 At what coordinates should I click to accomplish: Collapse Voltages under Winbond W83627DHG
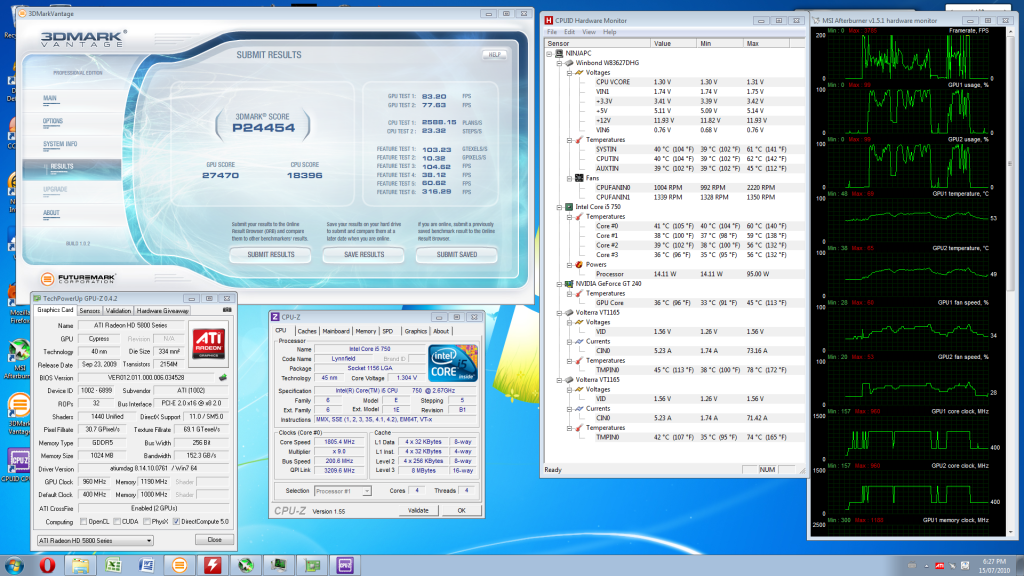569,73
